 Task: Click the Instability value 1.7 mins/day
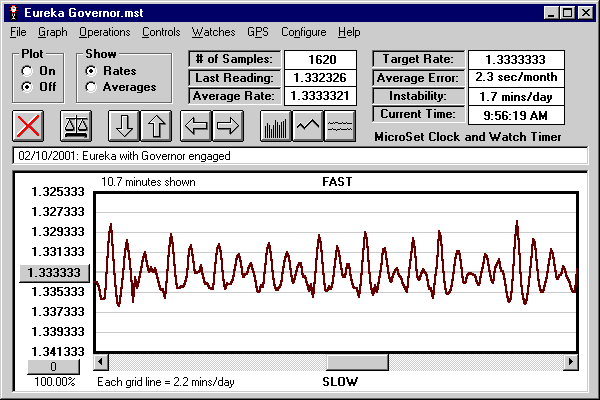(x=516, y=96)
